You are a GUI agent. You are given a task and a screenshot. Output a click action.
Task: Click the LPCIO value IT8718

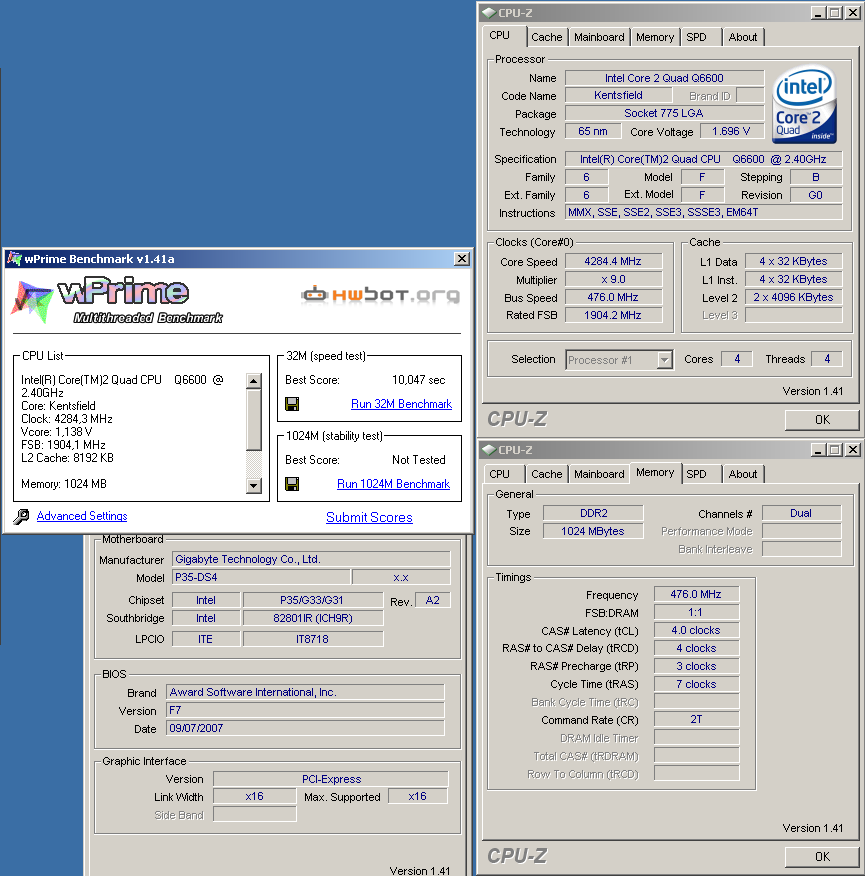(313, 639)
